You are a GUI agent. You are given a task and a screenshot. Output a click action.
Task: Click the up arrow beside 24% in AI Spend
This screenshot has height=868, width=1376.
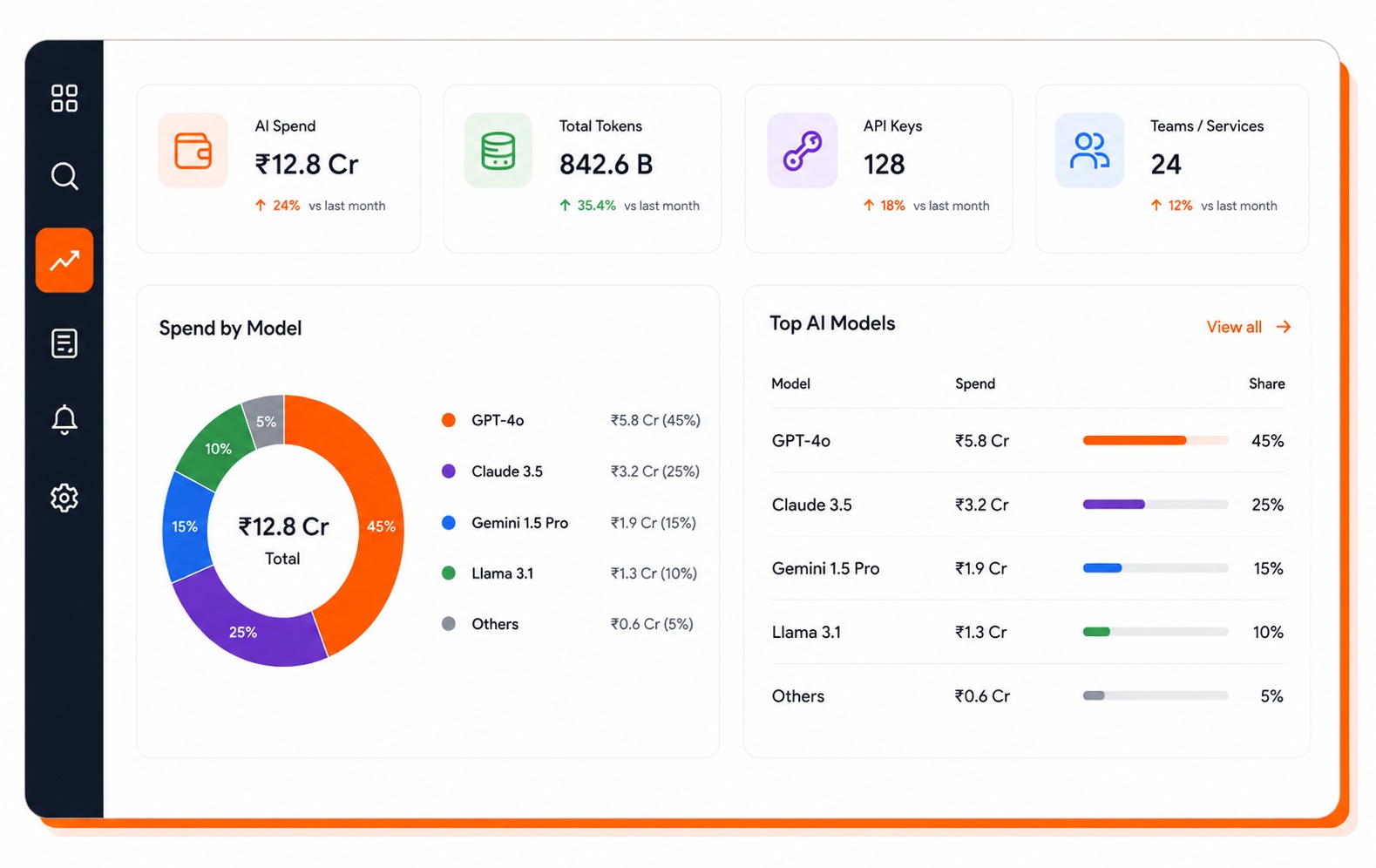coord(260,206)
